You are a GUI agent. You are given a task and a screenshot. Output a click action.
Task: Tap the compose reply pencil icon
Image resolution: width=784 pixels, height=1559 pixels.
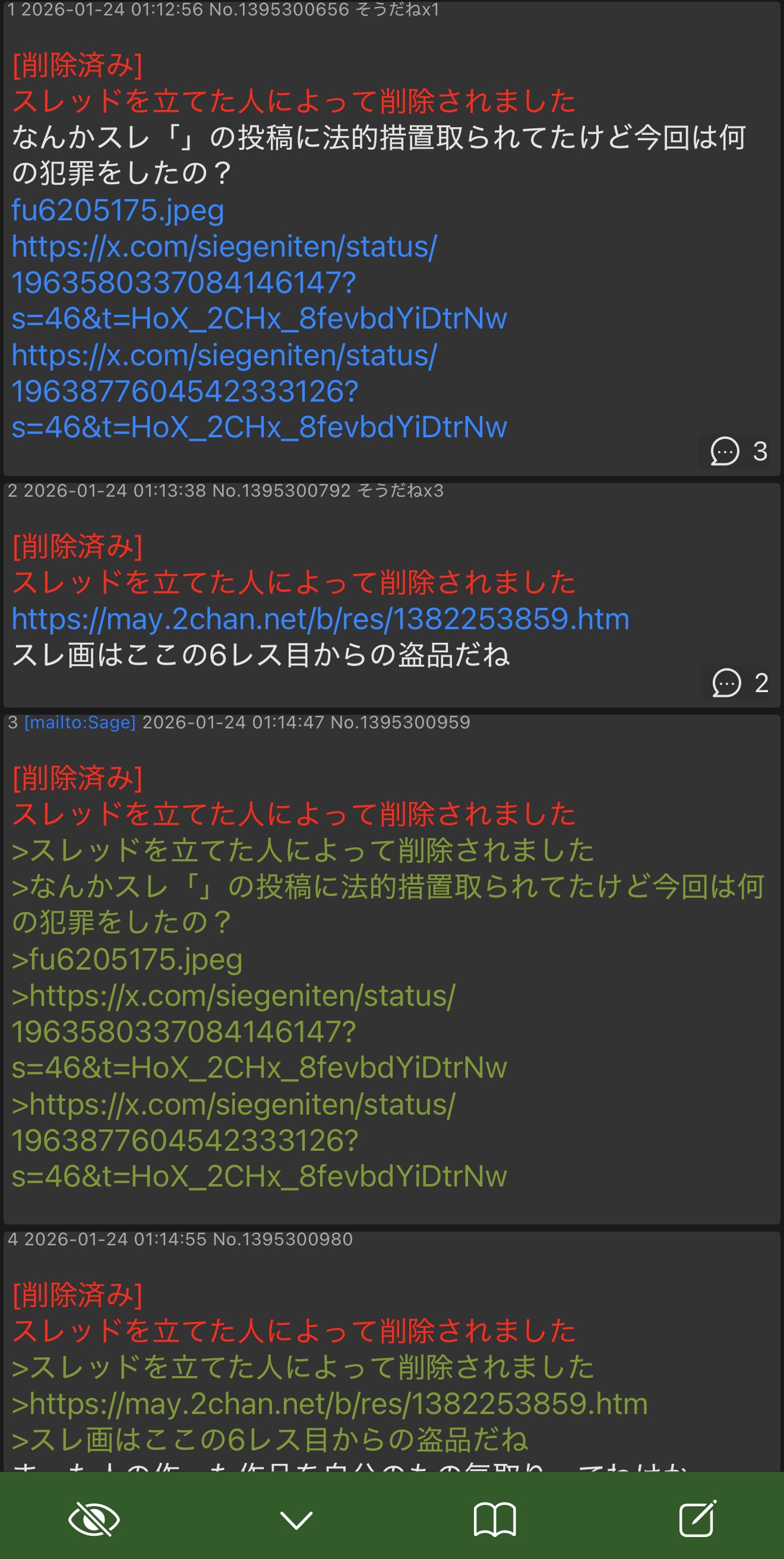[697, 1518]
